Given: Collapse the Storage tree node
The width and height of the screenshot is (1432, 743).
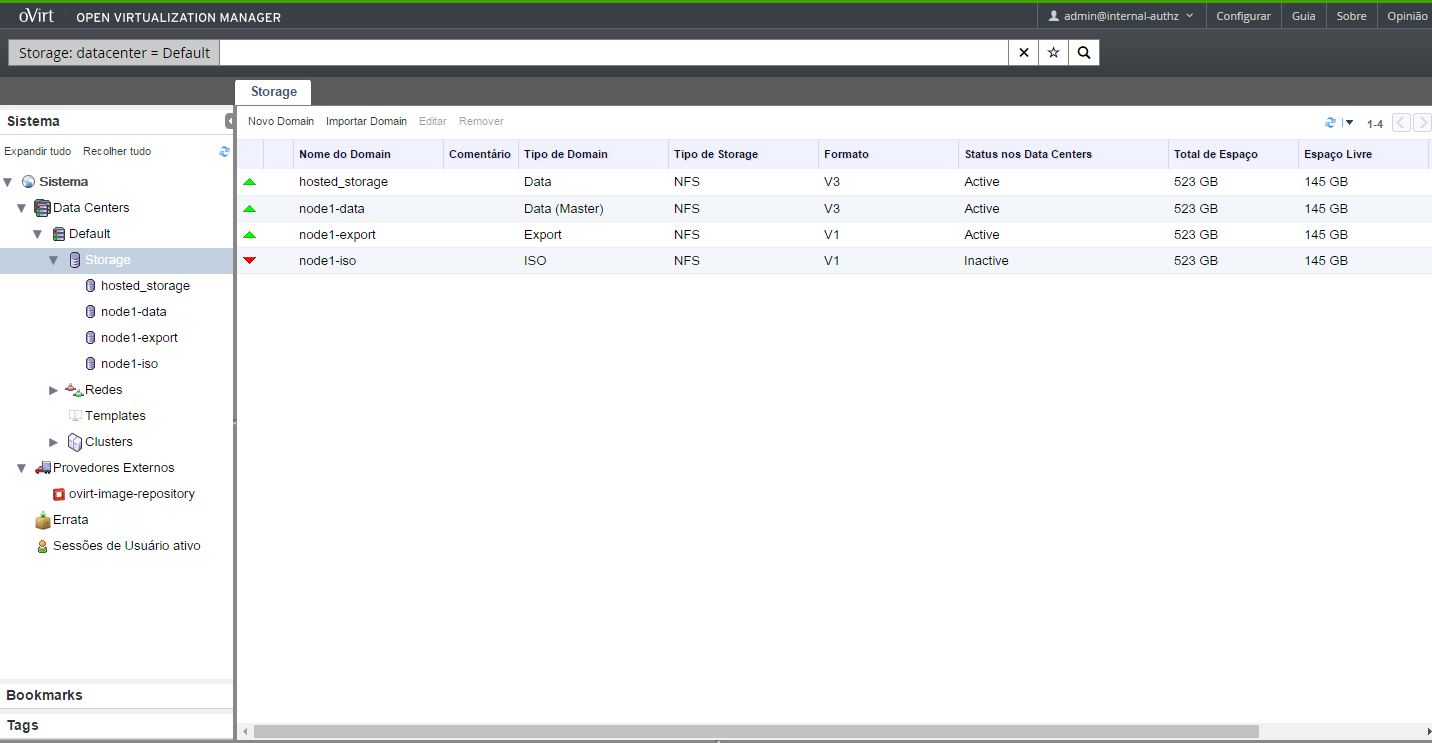Looking at the screenshot, I should pos(54,260).
